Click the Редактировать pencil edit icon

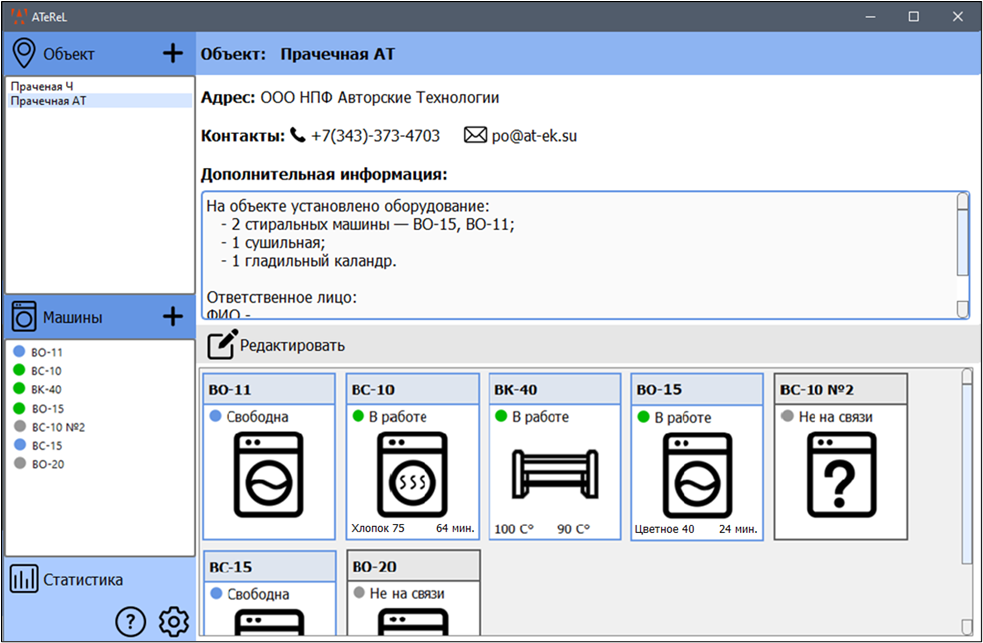(x=223, y=344)
